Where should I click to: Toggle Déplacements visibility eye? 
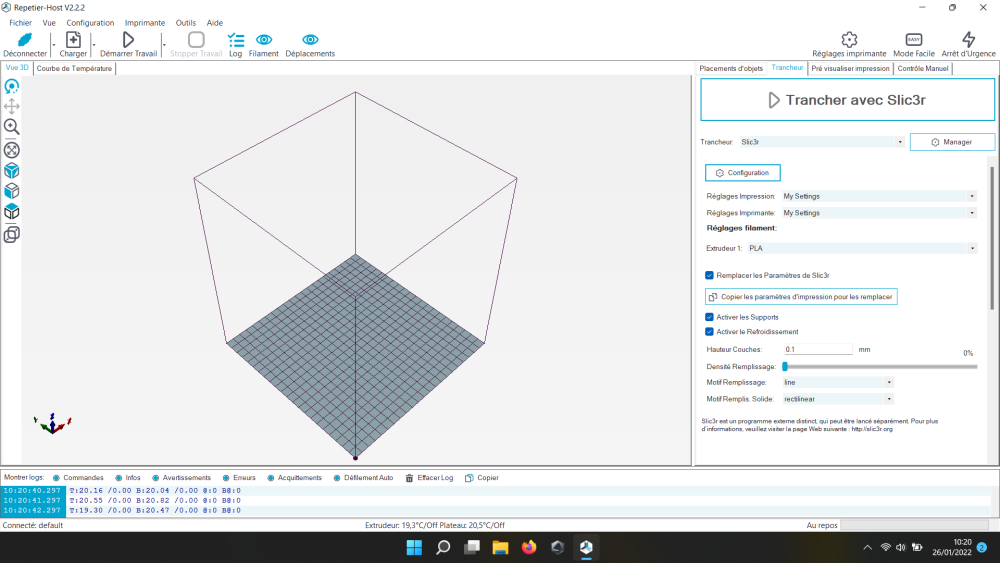(310, 40)
